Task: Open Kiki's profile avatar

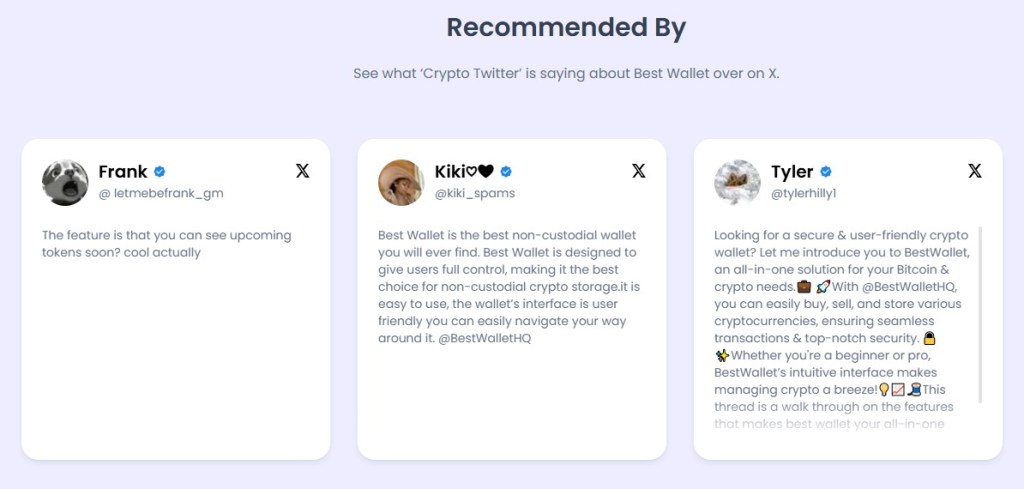Action: pos(401,182)
